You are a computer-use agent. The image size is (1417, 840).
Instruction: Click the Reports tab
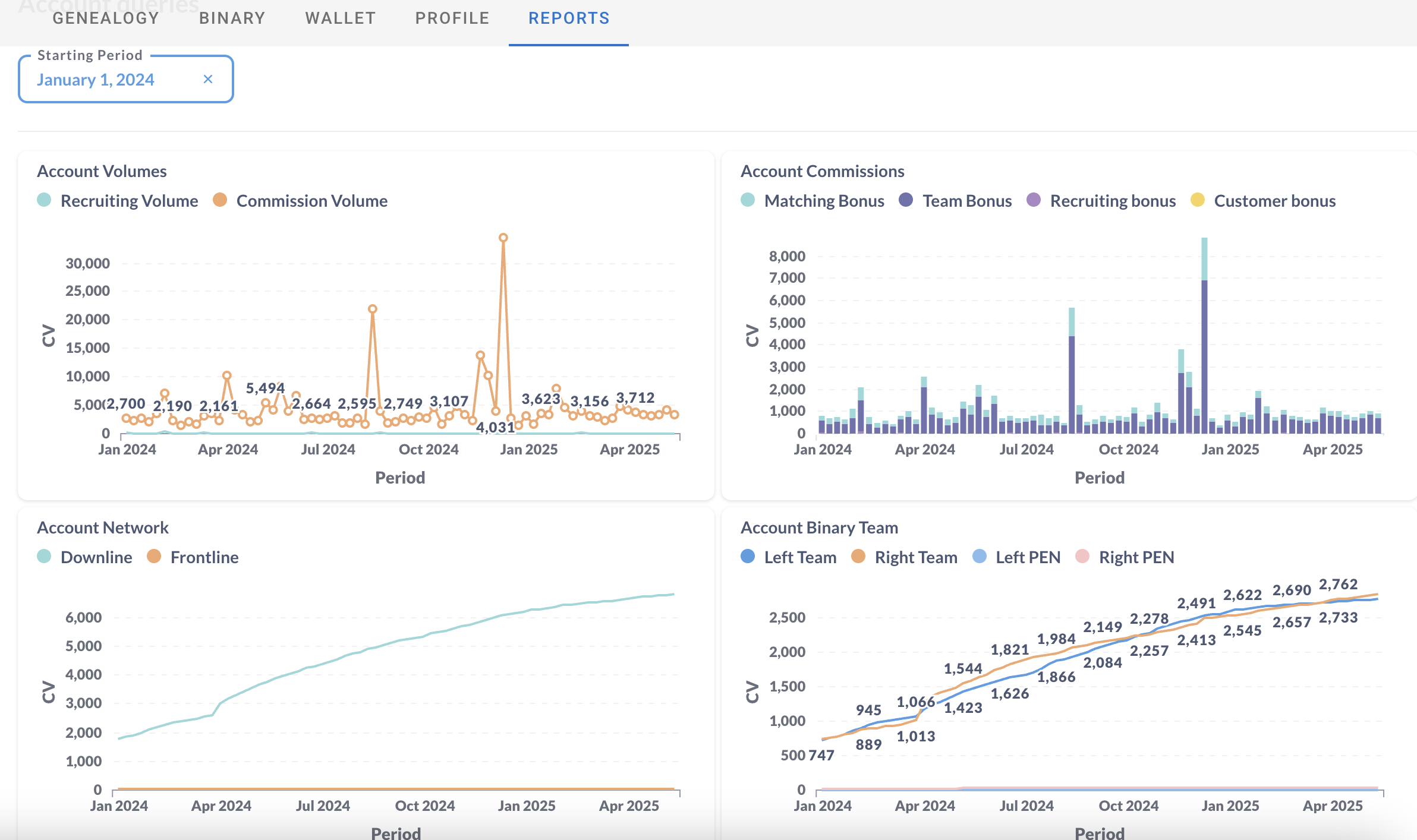569,18
